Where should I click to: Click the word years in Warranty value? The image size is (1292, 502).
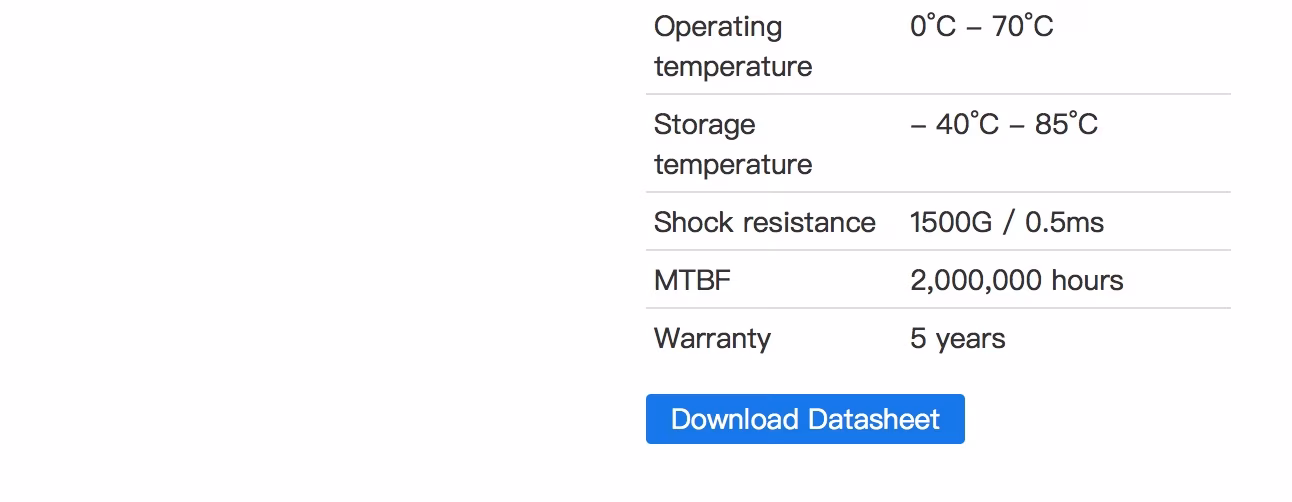(971, 339)
